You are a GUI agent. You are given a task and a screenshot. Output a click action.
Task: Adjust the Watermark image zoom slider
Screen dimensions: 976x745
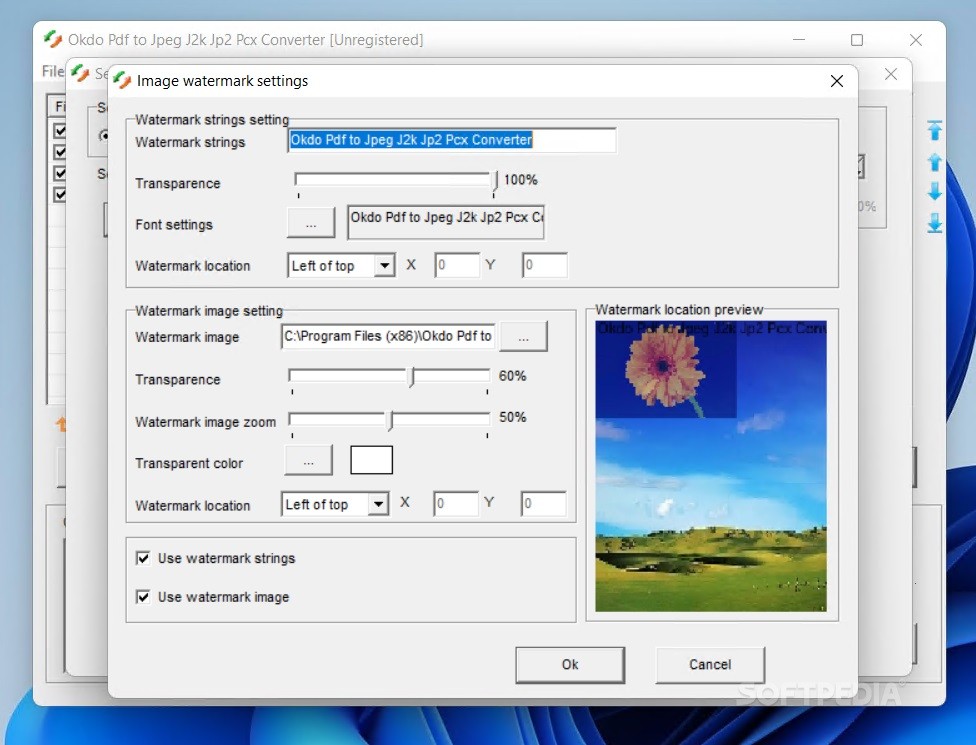click(390, 419)
